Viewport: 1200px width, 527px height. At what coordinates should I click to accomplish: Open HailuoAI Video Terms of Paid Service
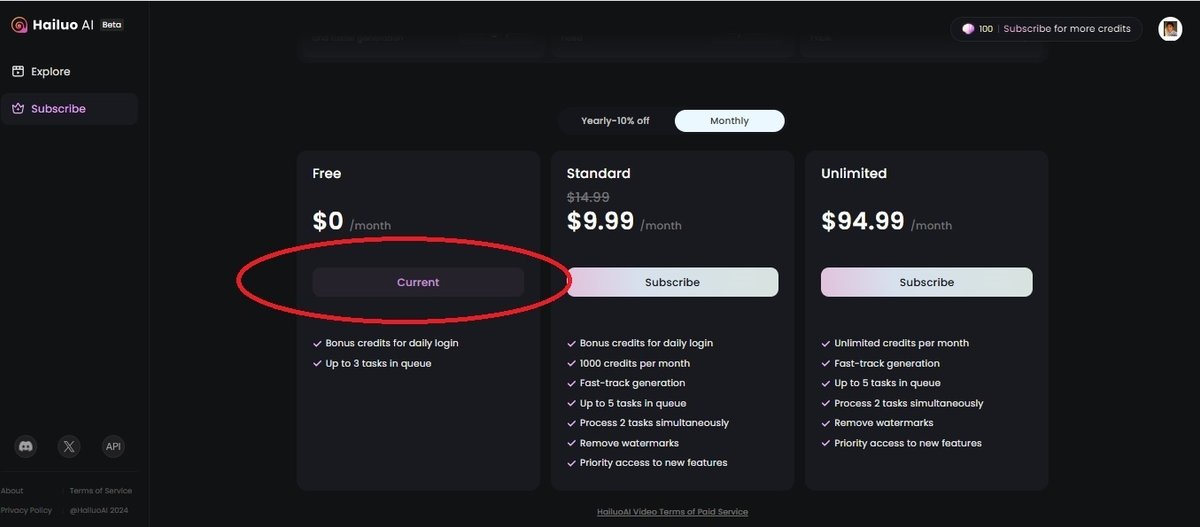tap(672, 512)
